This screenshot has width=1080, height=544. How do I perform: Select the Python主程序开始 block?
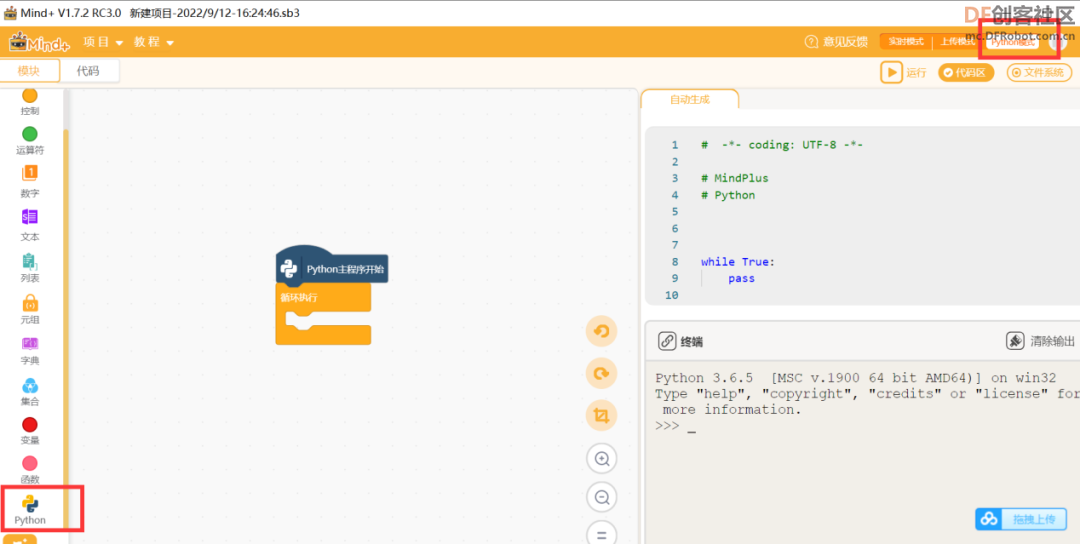pos(332,267)
